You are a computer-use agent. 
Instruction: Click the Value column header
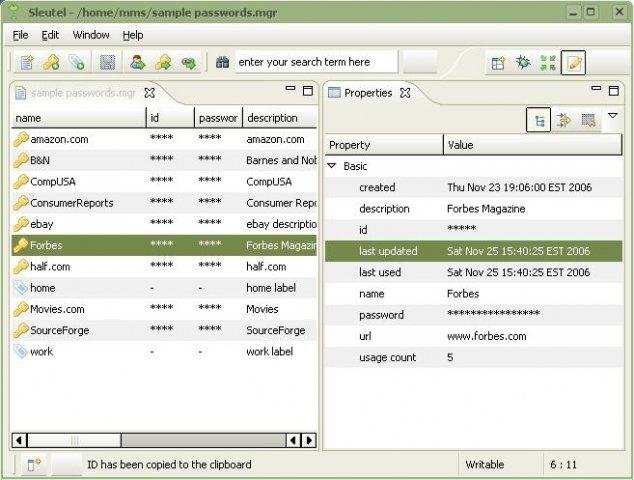pyautogui.click(x=533, y=145)
